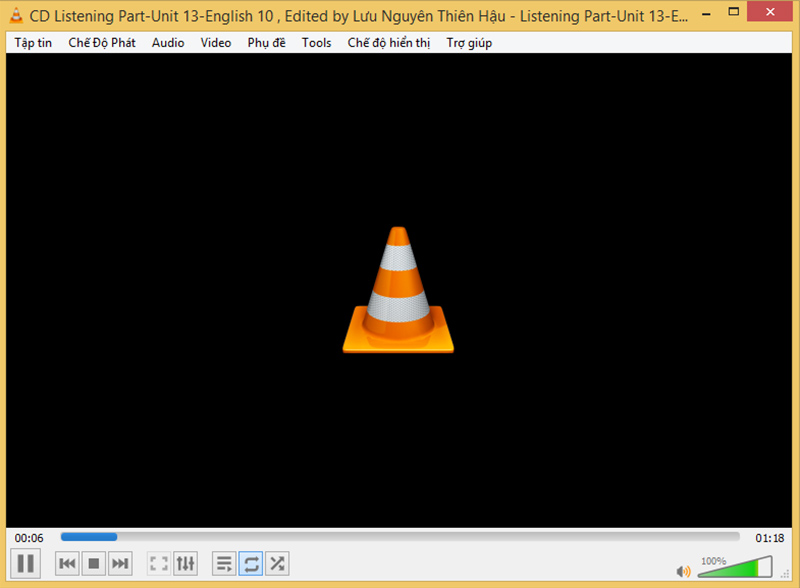Switch to fullscreen mode
Image resolution: width=800 pixels, height=588 pixels.
coord(157,563)
